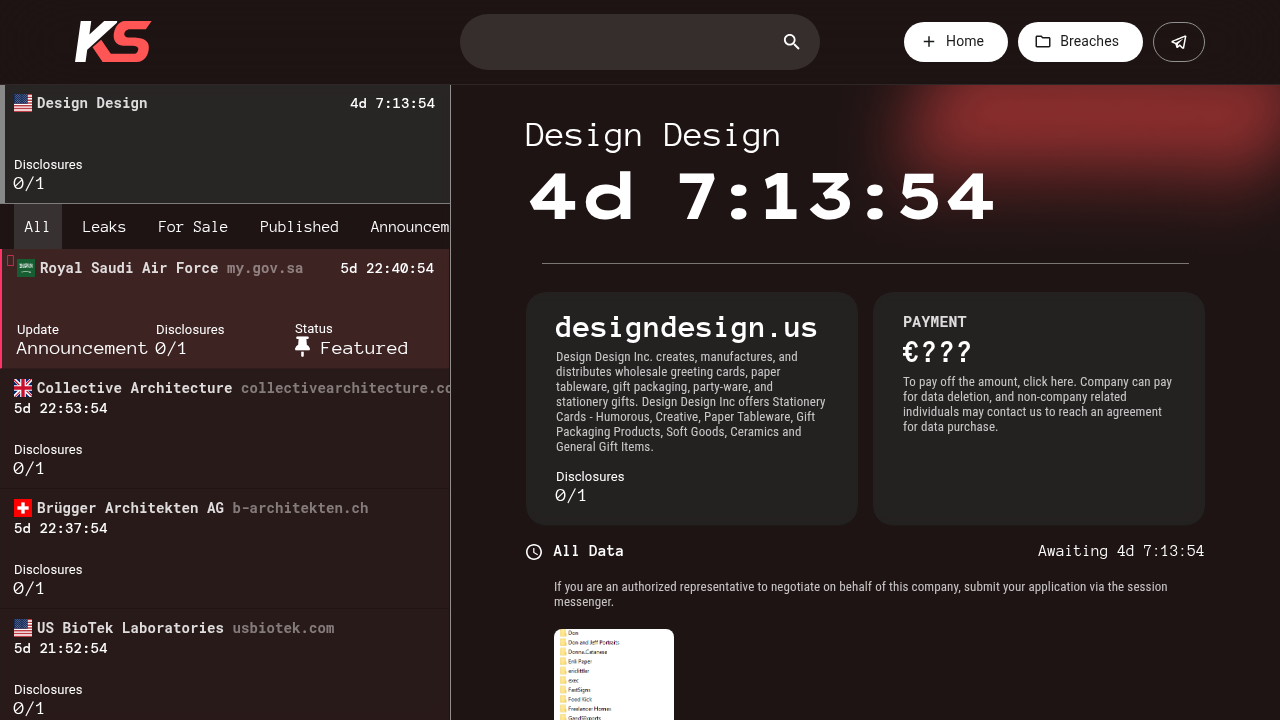1280x720 pixels.
Task: Open the file listing thumbnail
Action: click(x=614, y=675)
